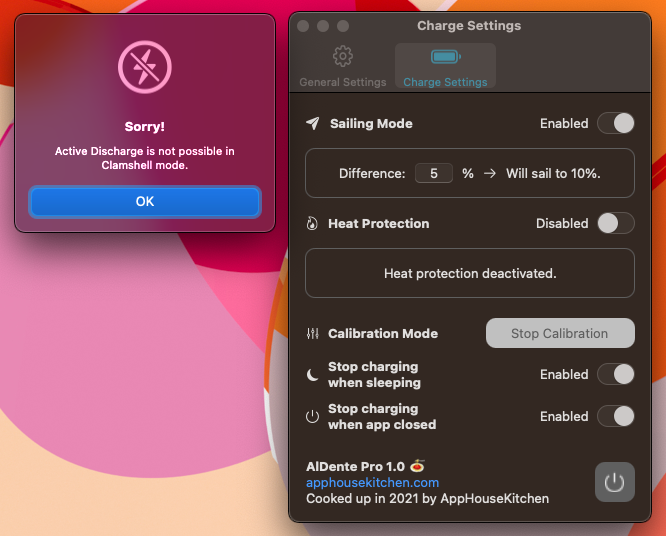The height and width of the screenshot is (536, 666).
Task: Click the moon icon for sleep charging
Action: pyautogui.click(x=312, y=375)
